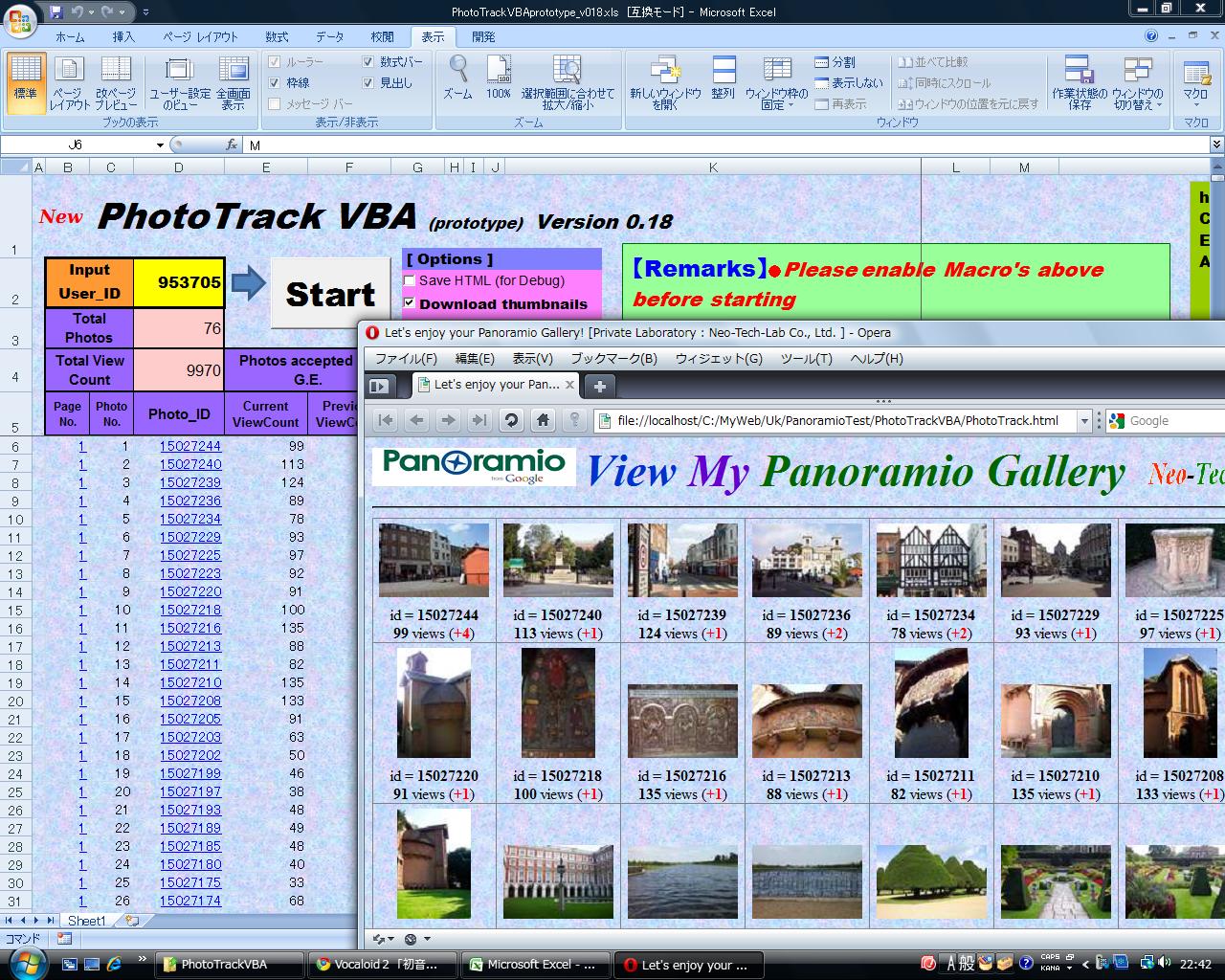
Task: Switch to the 数式 ribbon tab
Action: (278, 36)
